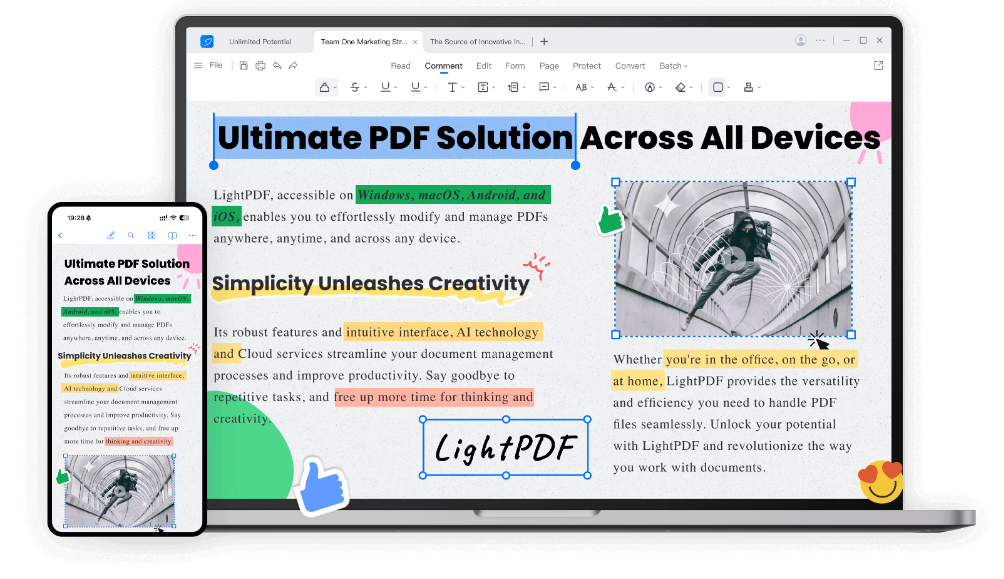
Task: Click the tunnel jumper image in the document
Action: [x=733, y=258]
